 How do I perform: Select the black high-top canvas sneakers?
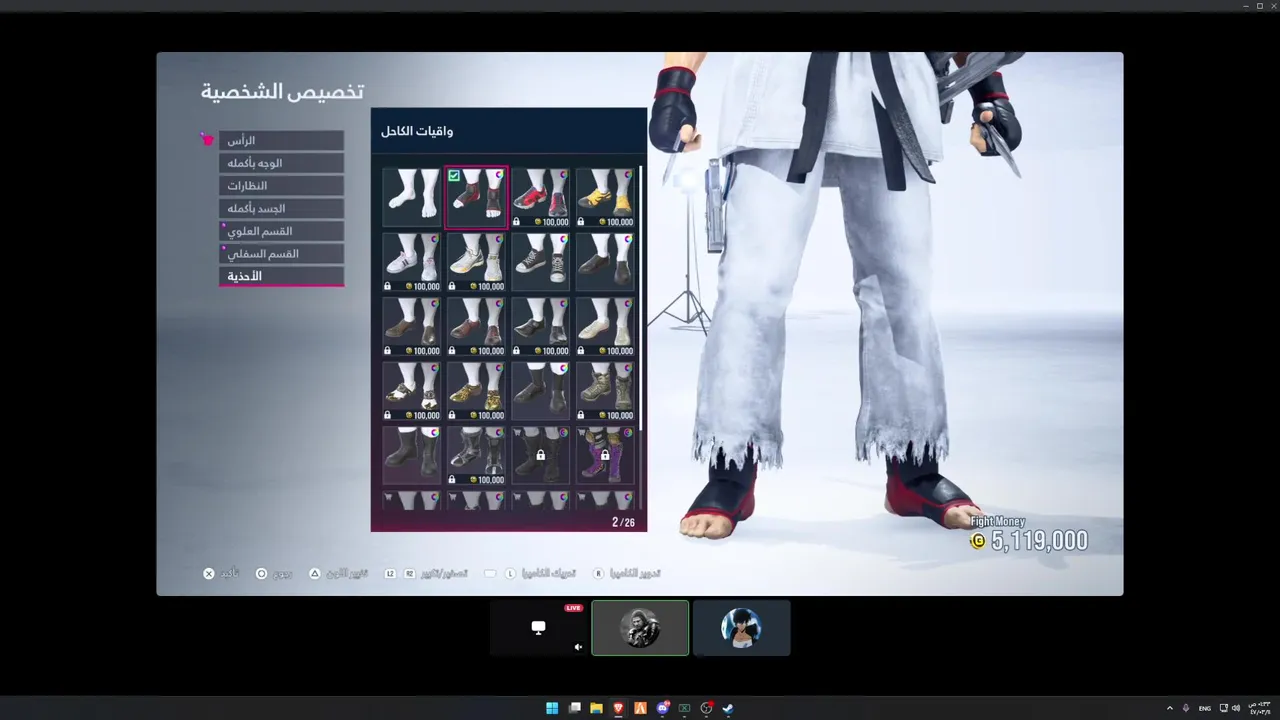pos(540,263)
